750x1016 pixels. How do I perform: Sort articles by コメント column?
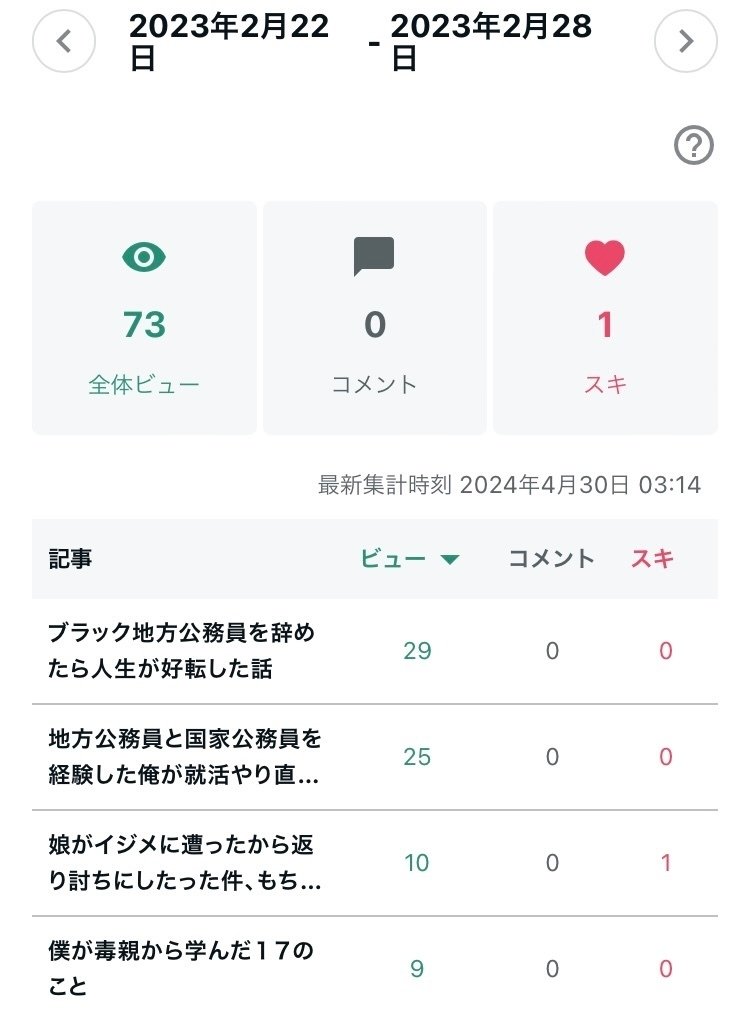(x=552, y=559)
